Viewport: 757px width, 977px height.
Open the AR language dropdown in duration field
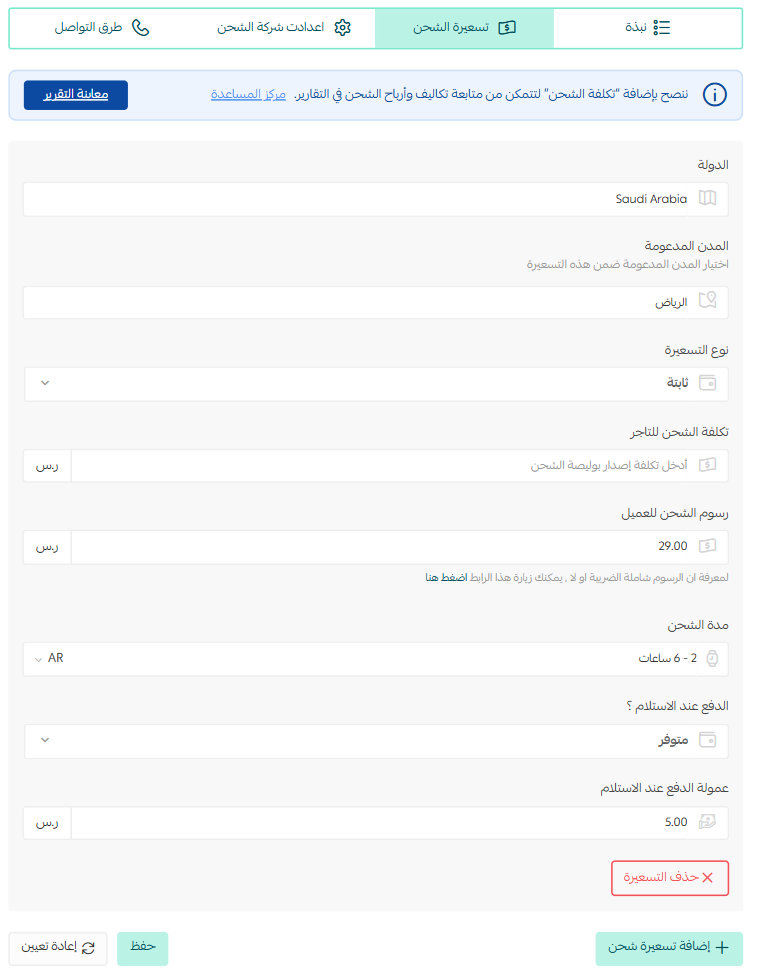tap(49, 659)
